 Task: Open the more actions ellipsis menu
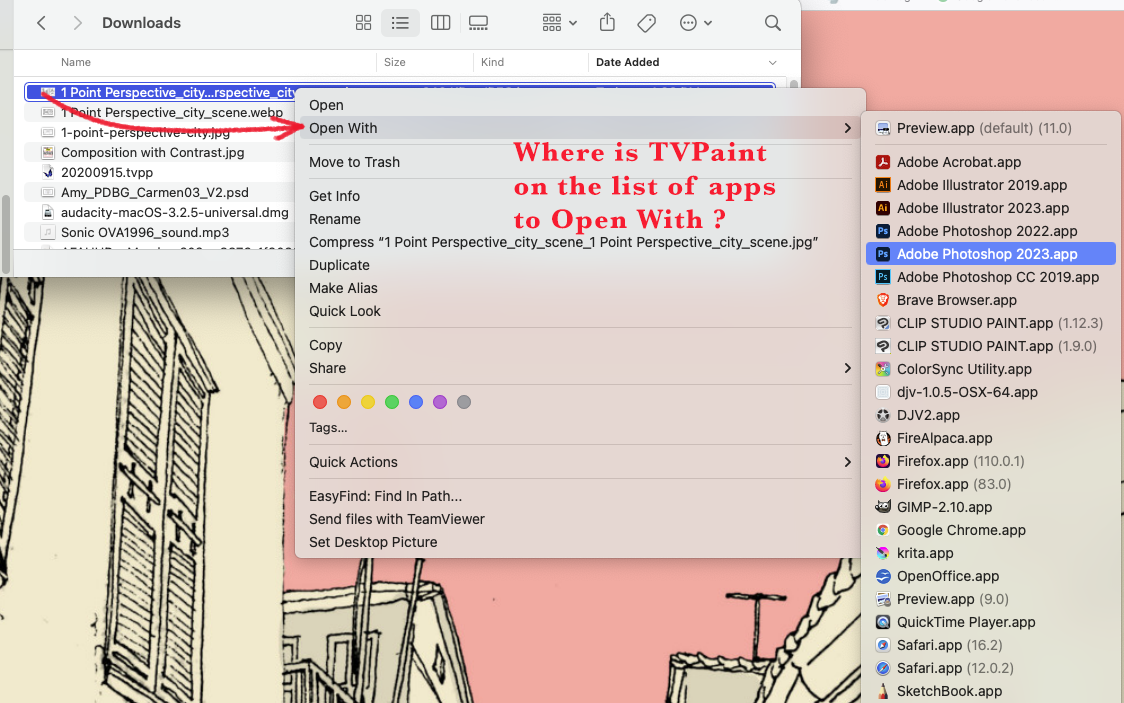(x=695, y=23)
